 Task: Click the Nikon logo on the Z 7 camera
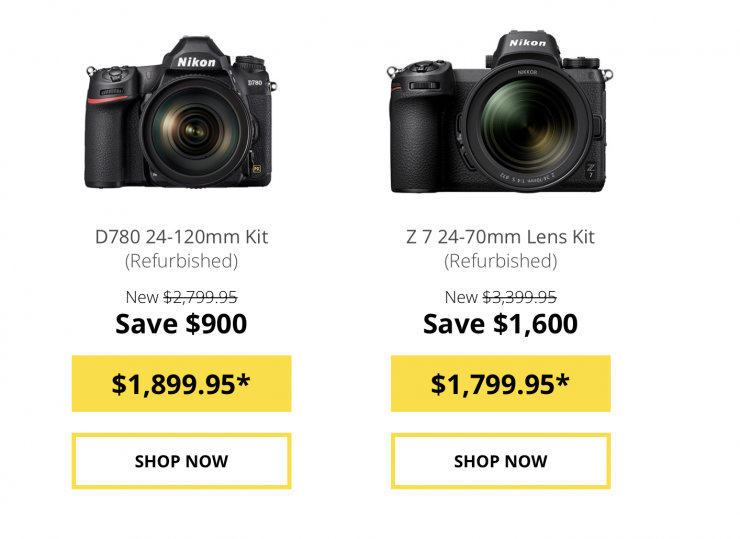tap(527, 43)
